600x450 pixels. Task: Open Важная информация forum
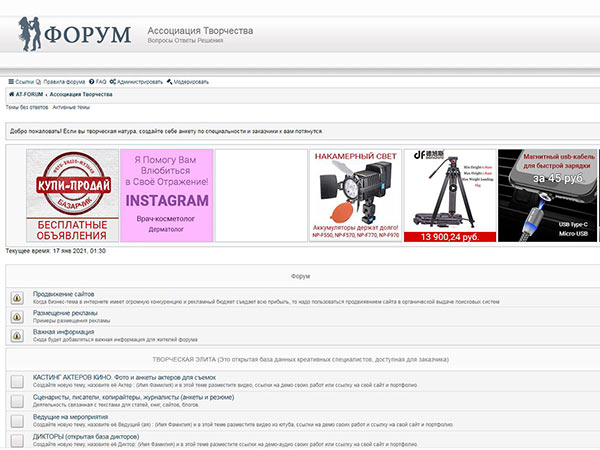click(64, 332)
